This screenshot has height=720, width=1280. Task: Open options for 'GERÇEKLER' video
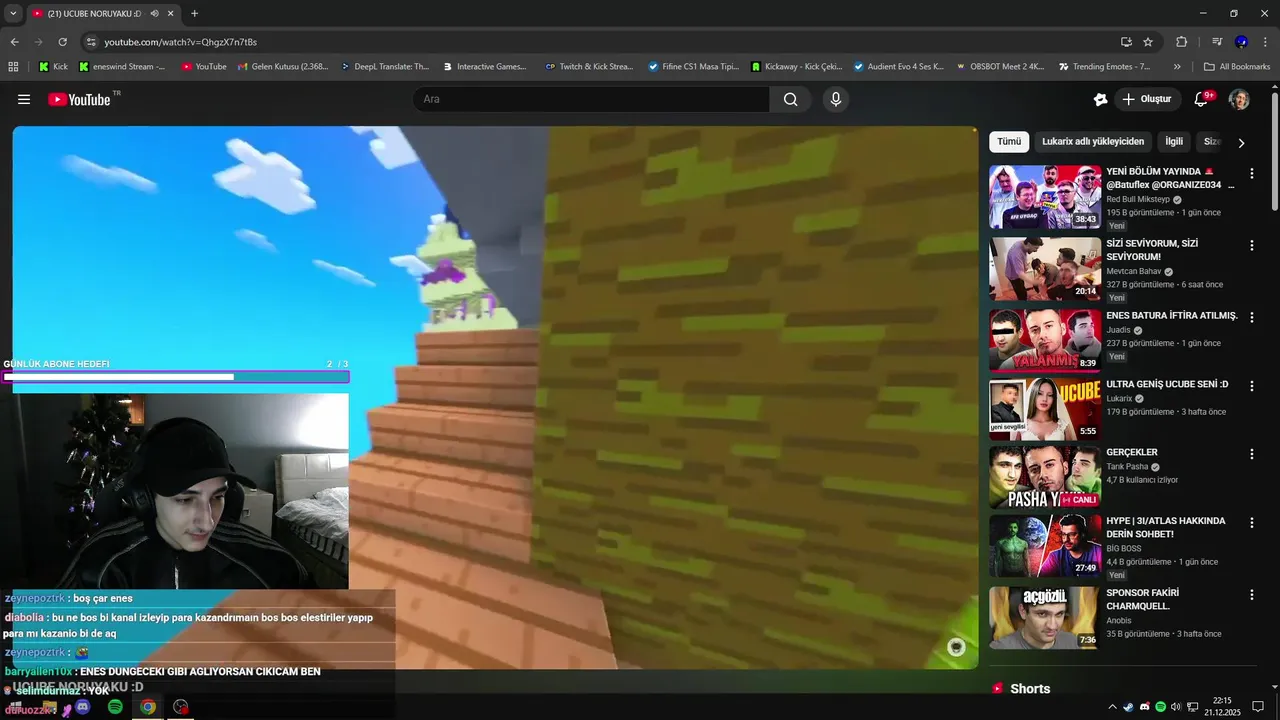tap(1251, 454)
